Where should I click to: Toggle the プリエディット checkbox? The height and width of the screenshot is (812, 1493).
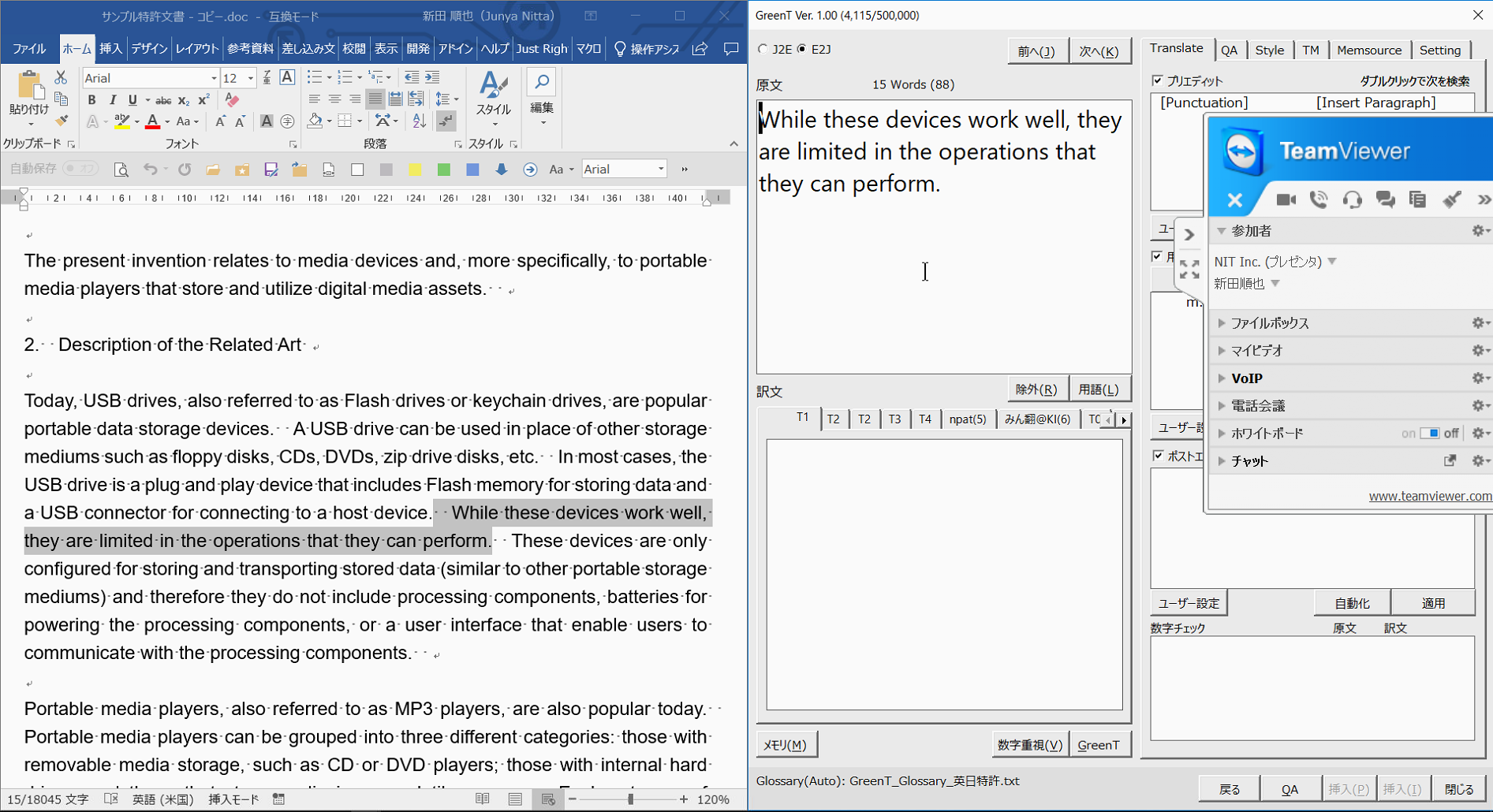point(1157,80)
